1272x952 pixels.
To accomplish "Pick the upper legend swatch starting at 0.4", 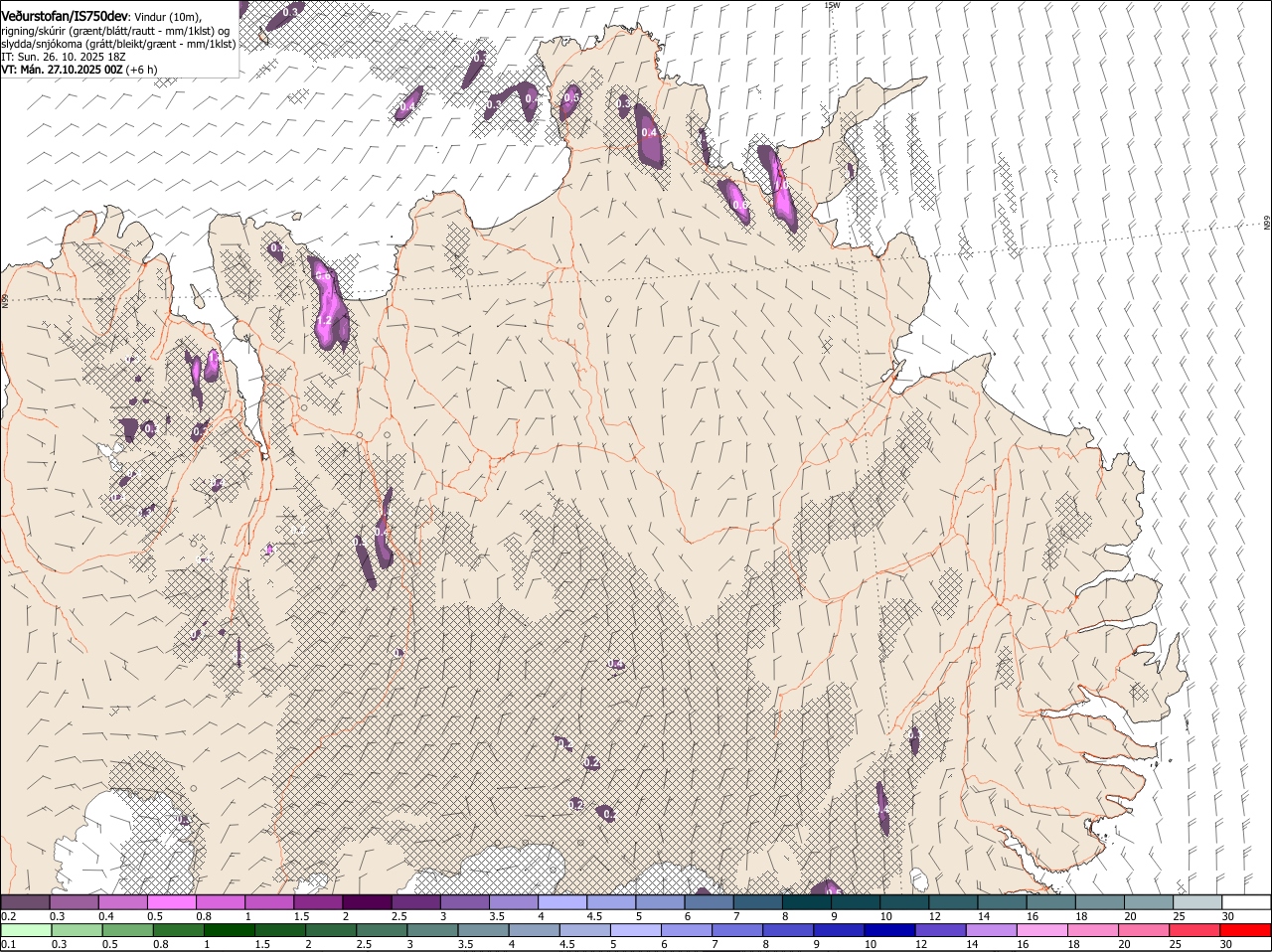I will [123, 902].
